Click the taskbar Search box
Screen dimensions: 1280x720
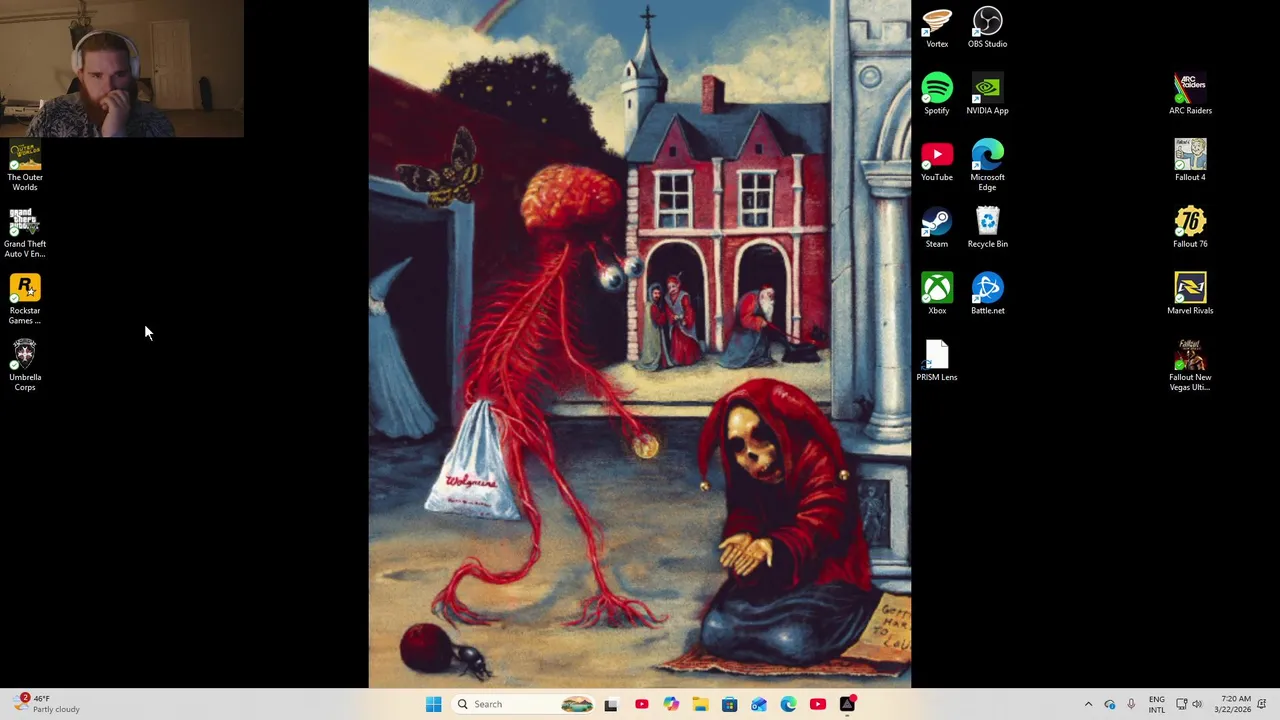tap(523, 704)
